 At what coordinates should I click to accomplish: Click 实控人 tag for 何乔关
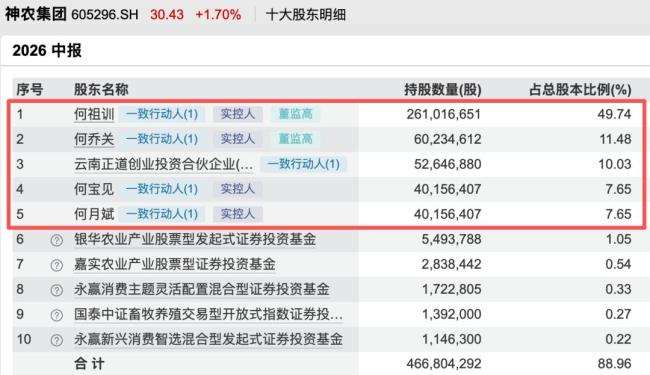[x=238, y=139]
